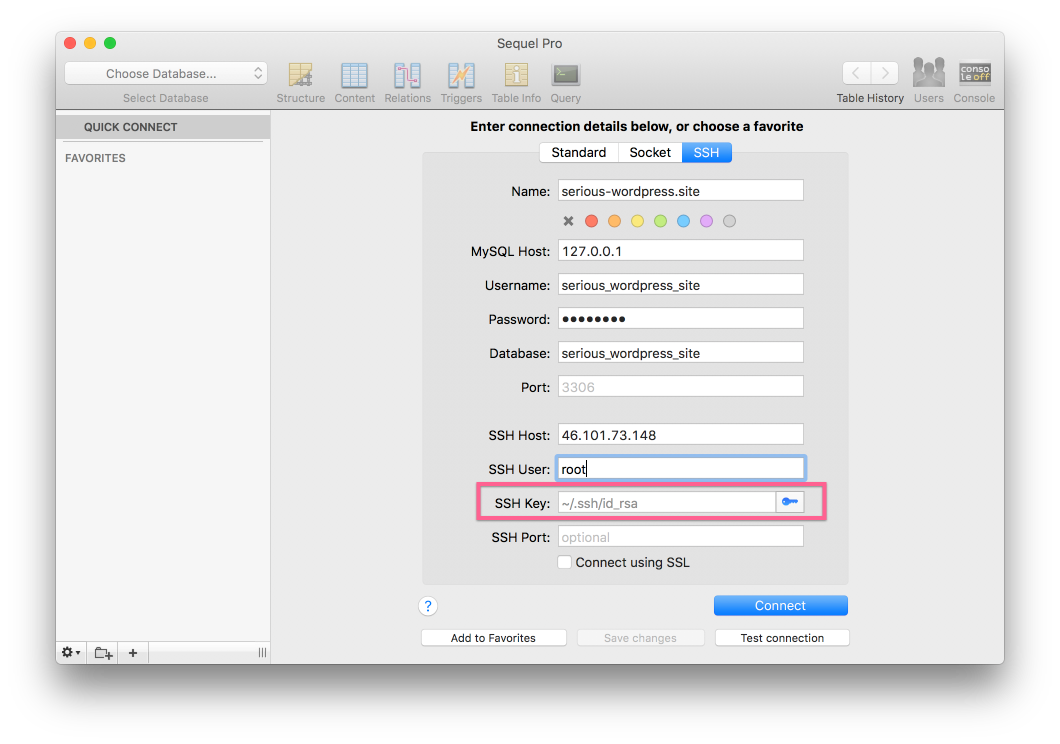Click the Database input field
Viewport: 1060px width, 744px height.
click(x=681, y=353)
